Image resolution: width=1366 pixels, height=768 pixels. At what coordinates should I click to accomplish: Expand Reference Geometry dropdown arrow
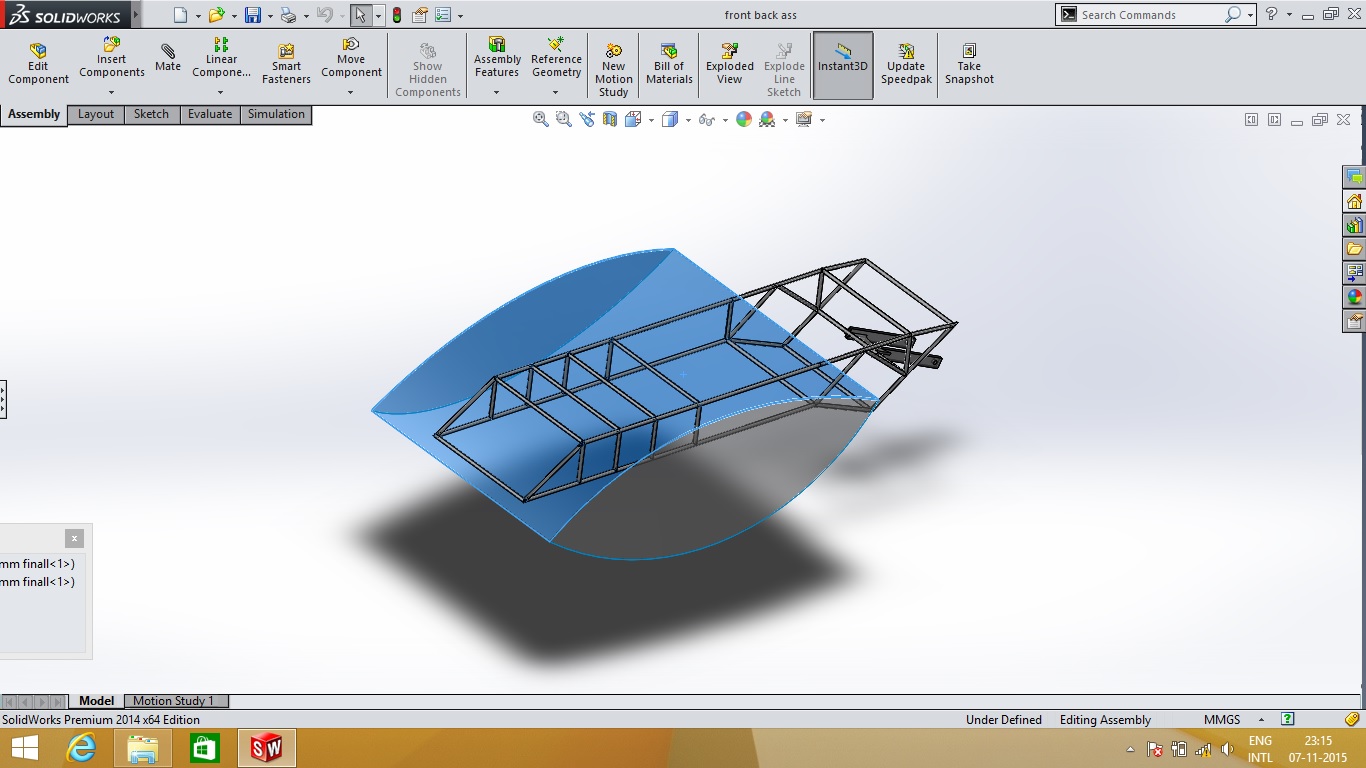[556, 93]
